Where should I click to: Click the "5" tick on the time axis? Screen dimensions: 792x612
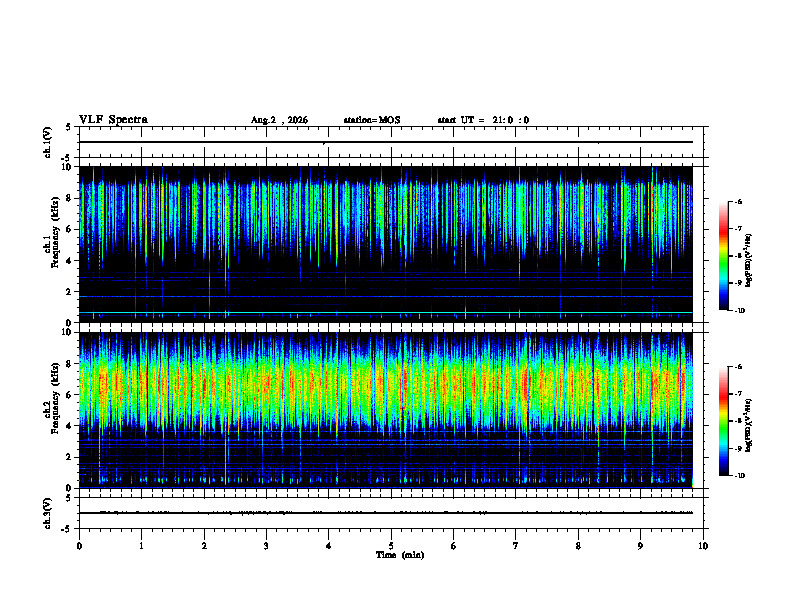point(391,546)
